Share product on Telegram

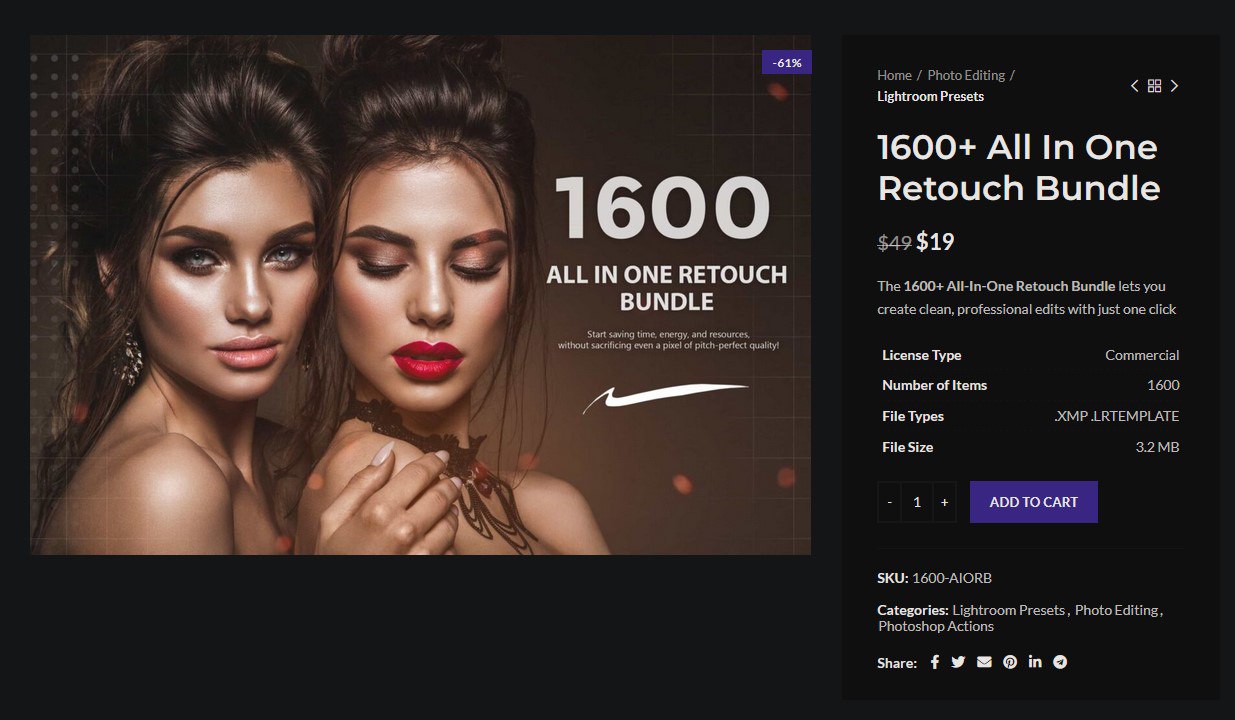click(x=1060, y=662)
